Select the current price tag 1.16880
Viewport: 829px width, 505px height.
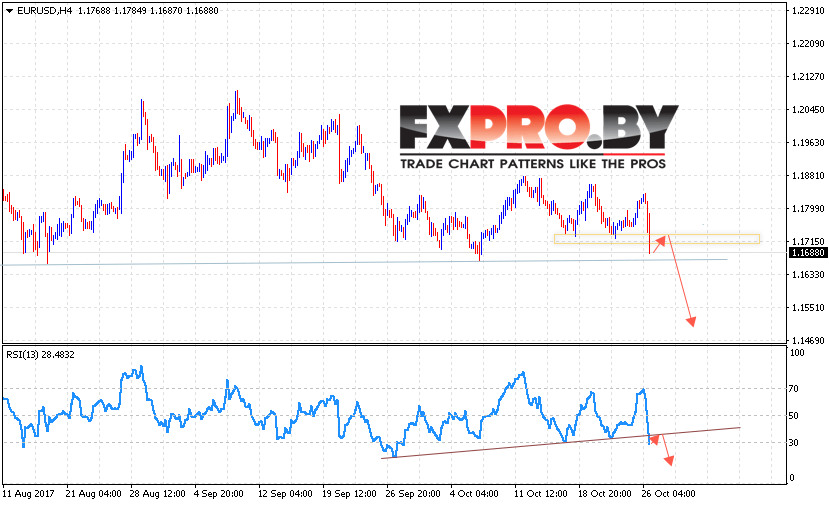point(808,253)
